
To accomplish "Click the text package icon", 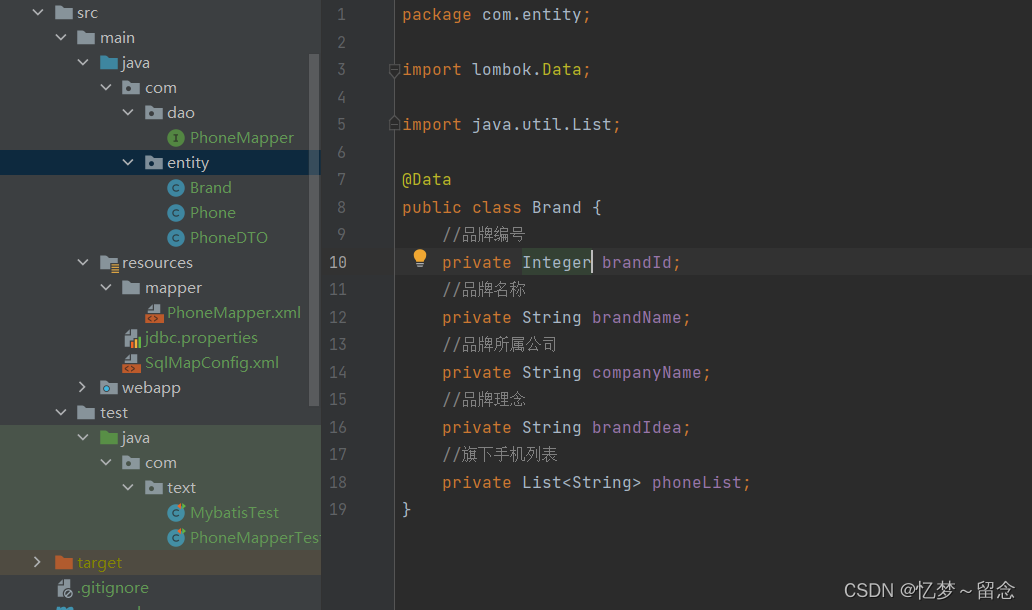I will point(153,488).
